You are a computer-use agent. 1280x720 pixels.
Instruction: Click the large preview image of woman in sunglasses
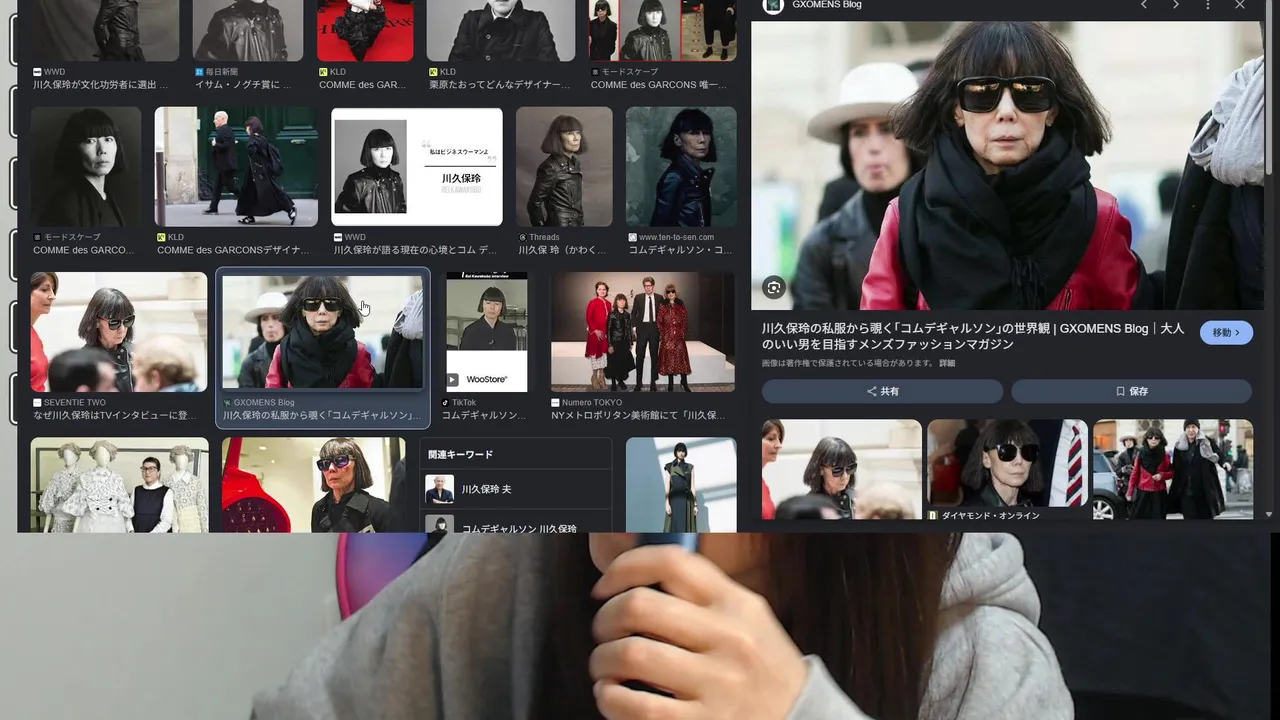[x=1007, y=165]
